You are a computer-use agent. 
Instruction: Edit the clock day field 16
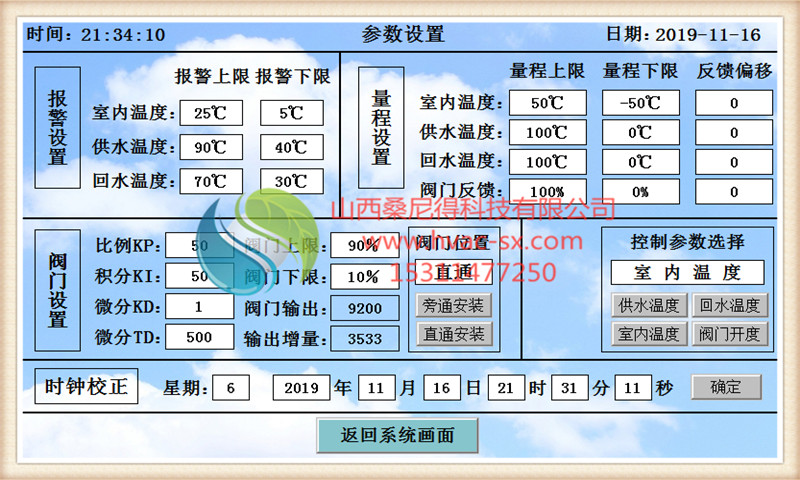[x=441, y=388]
